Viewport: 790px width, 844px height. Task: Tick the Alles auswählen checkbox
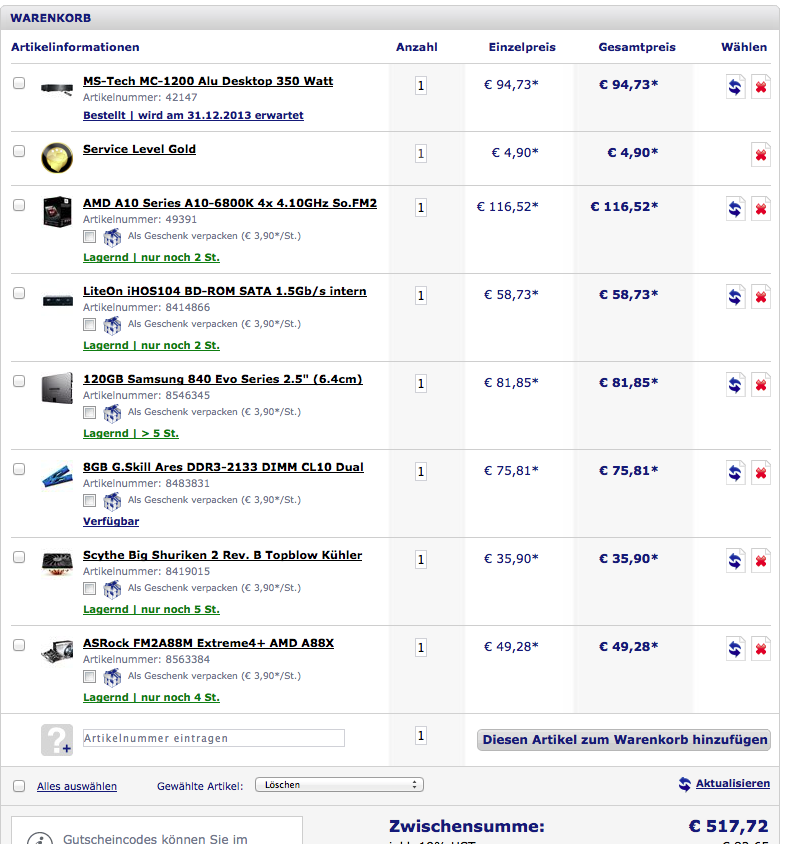pyautogui.click(x=19, y=786)
